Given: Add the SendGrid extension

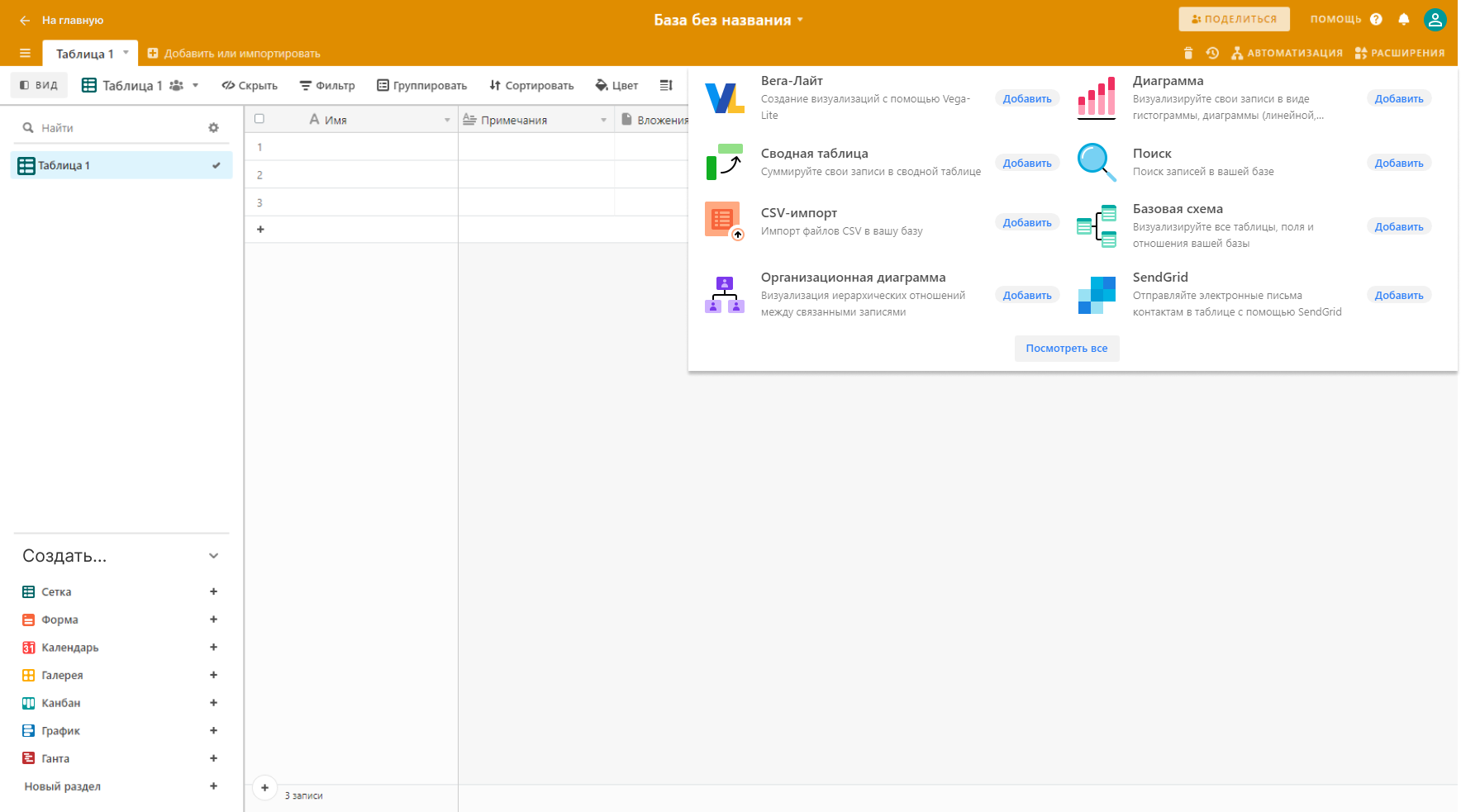Looking at the screenshot, I should [1399, 296].
